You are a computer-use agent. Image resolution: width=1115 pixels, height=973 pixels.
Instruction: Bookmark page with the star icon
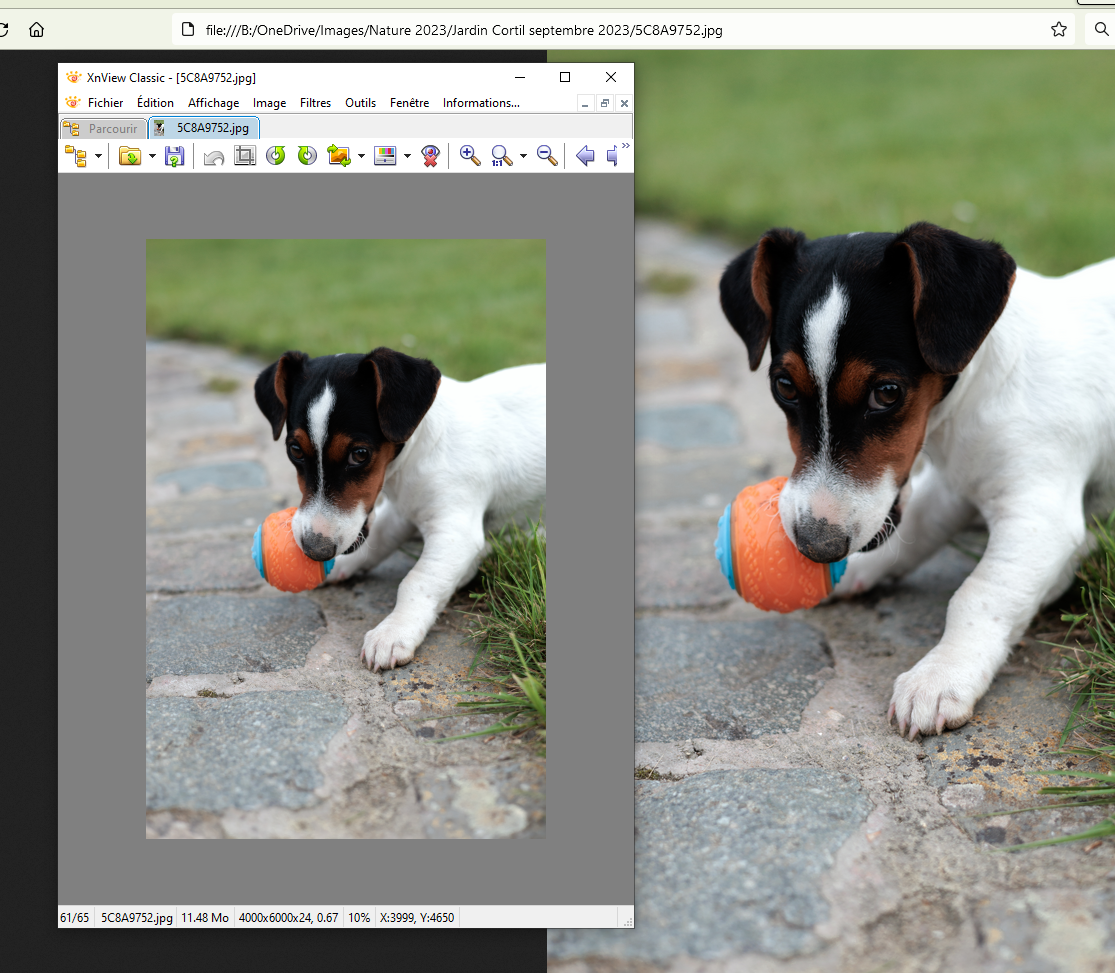point(1059,30)
